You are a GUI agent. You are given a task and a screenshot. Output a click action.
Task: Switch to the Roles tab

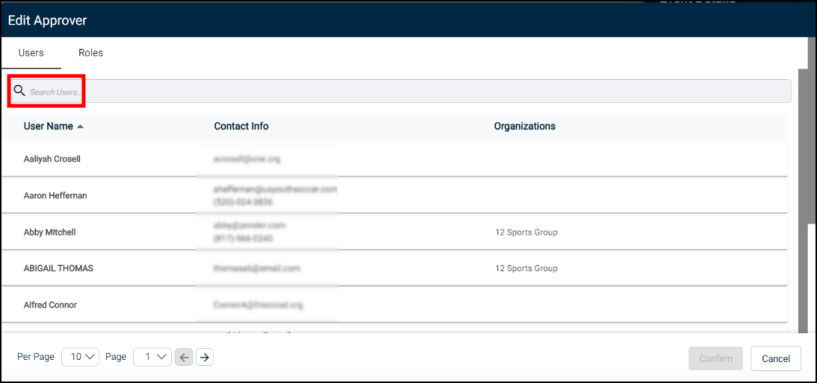pyautogui.click(x=91, y=53)
